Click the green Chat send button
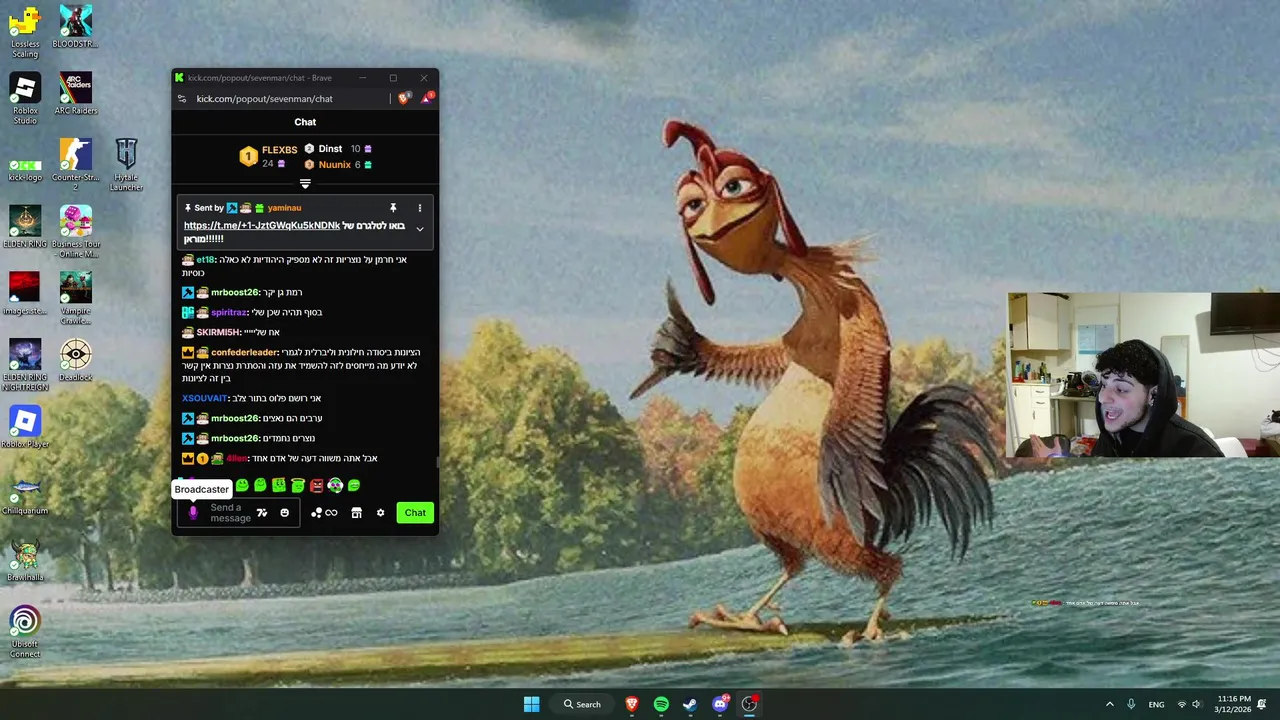The width and height of the screenshot is (1280, 720). (x=415, y=513)
